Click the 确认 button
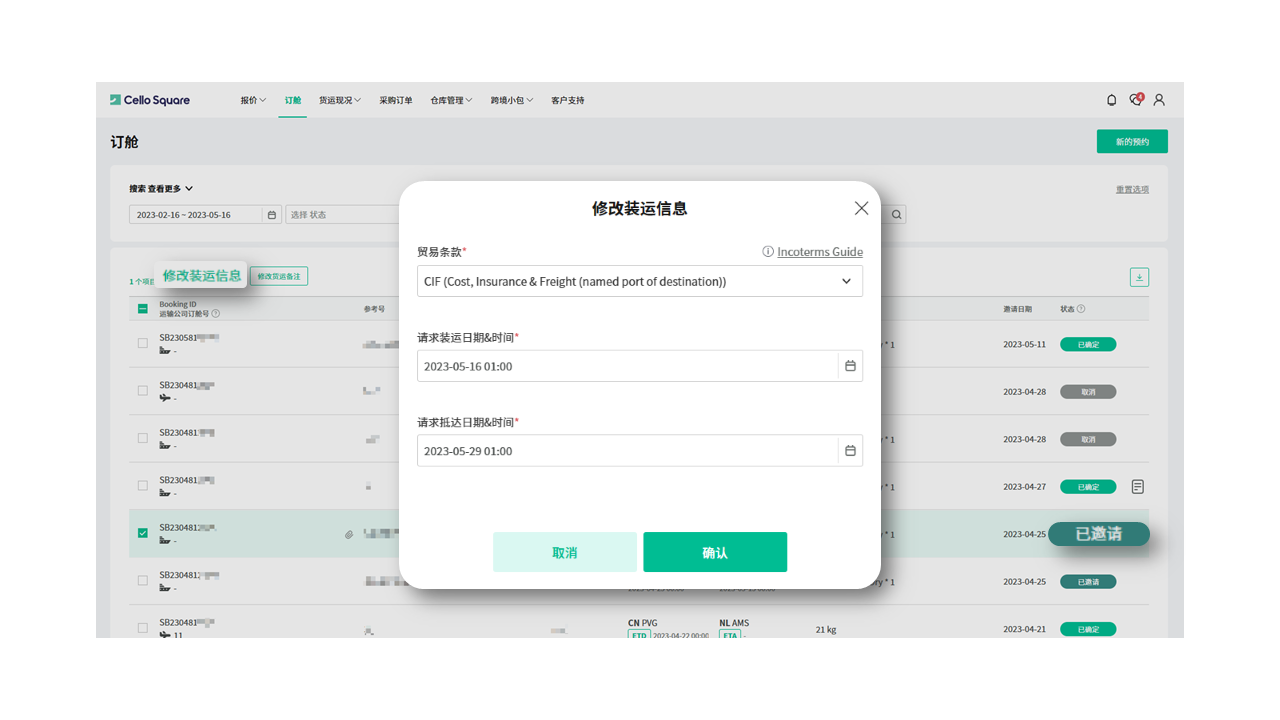The image size is (1280, 720). [x=714, y=552]
